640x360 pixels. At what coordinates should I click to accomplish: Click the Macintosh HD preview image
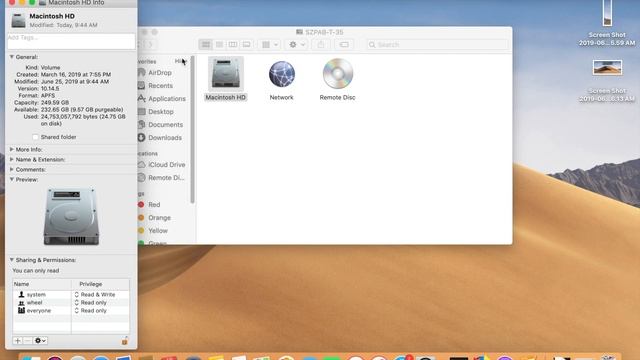(x=71, y=216)
